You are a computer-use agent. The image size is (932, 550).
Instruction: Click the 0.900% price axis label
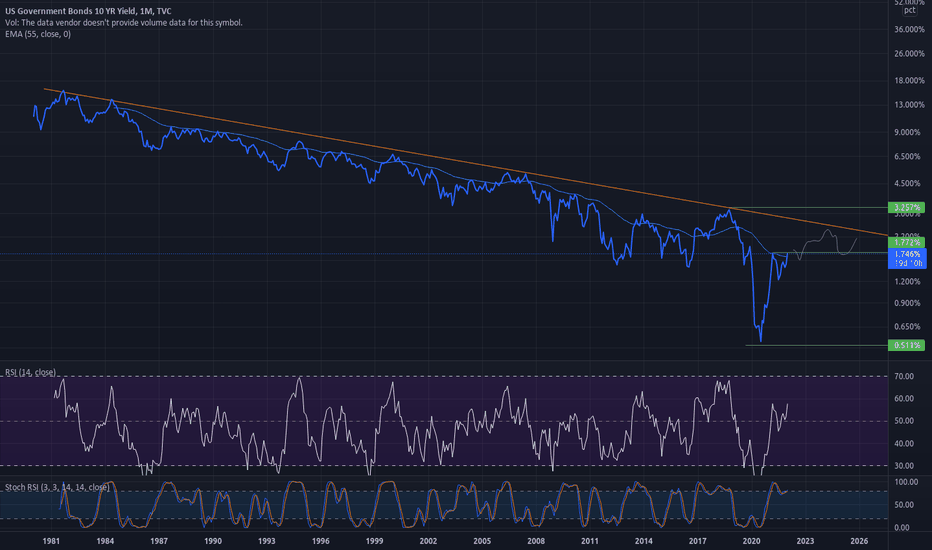(909, 303)
